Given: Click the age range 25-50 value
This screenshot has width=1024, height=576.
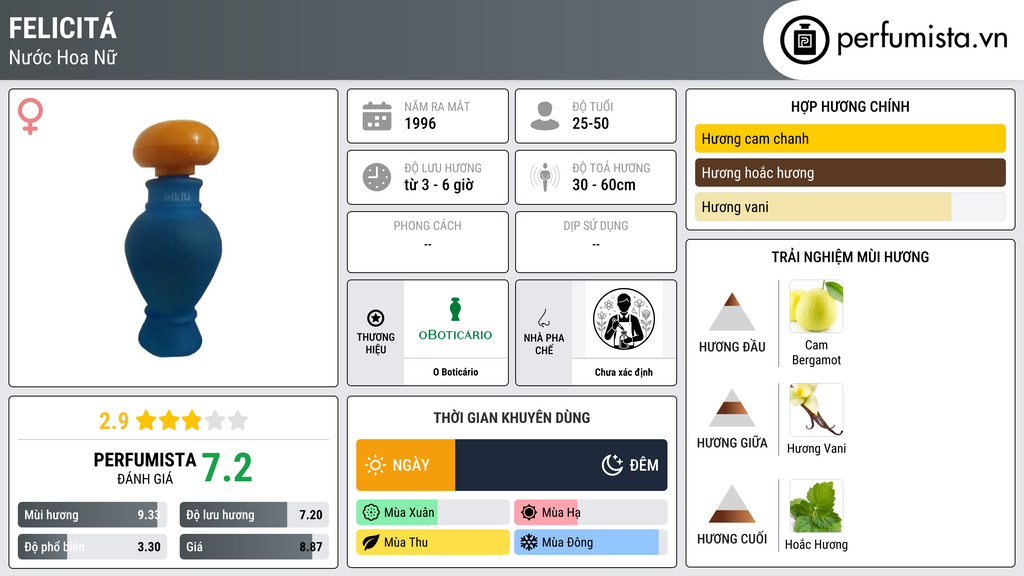Looking at the screenshot, I should pos(590,123).
